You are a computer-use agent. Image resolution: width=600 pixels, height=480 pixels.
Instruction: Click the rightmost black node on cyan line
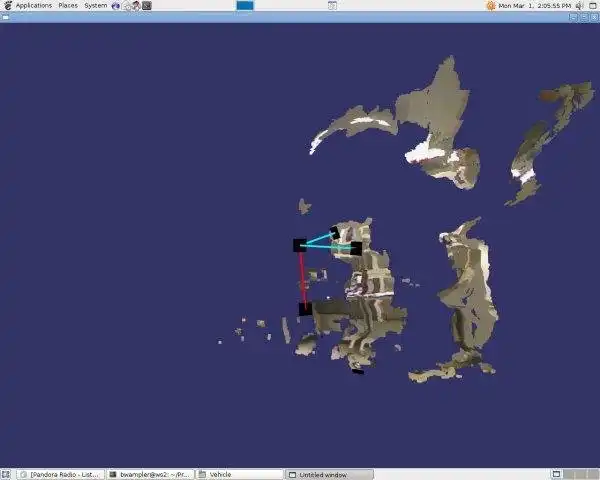pyautogui.click(x=356, y=248)
